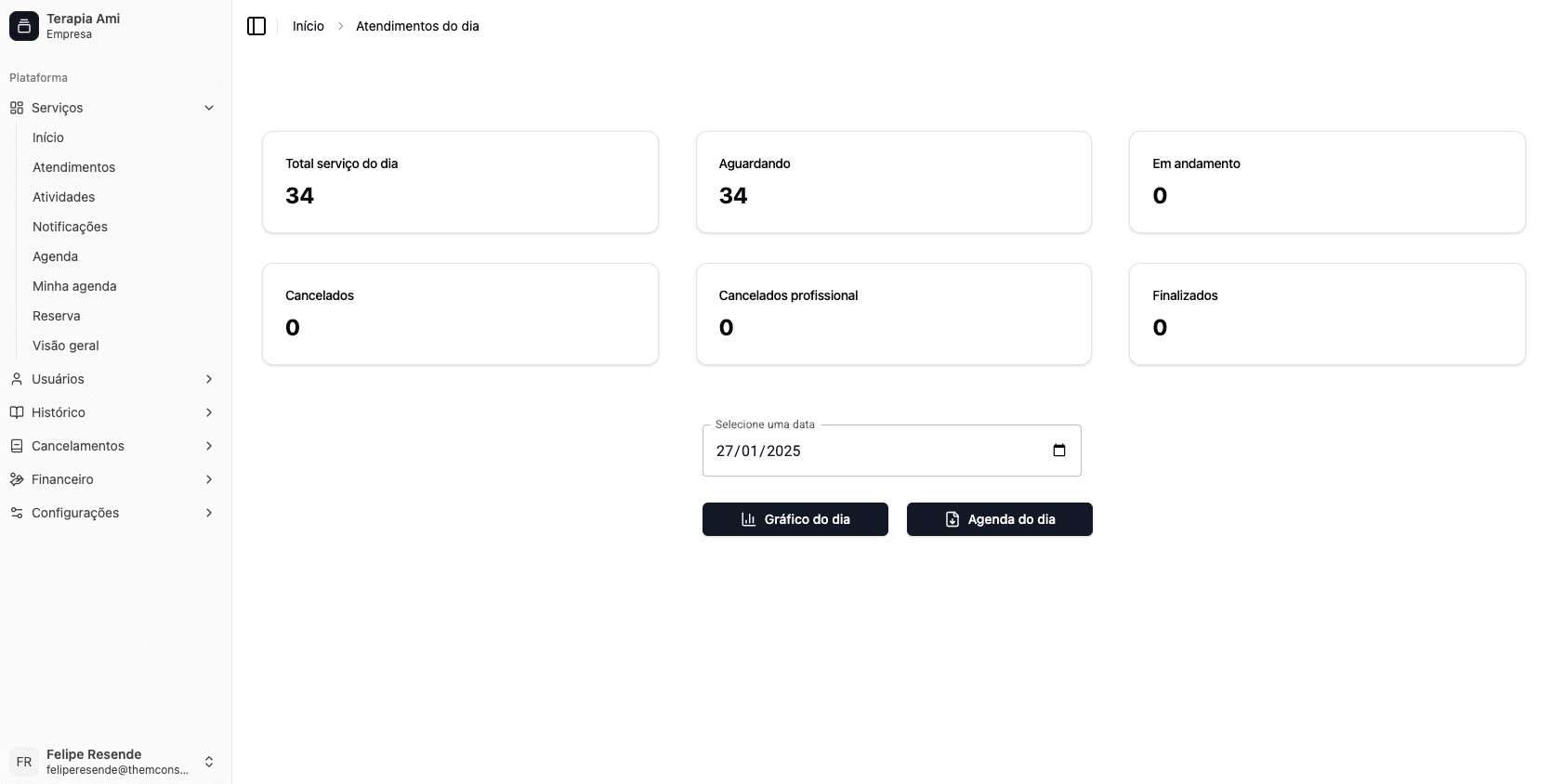This screenshot has height=784, width=1550.
Task: Click the Agenda do dia button
Action: pos(1000,519)
